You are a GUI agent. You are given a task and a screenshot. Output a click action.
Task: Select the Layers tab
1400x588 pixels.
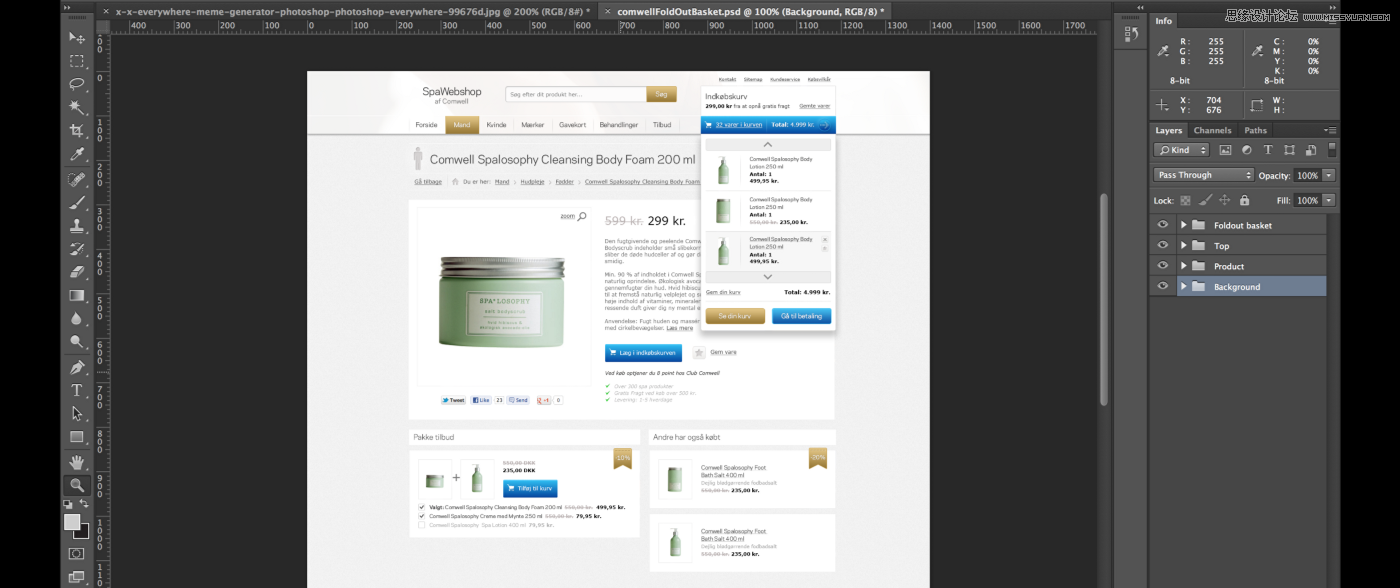1168,130
